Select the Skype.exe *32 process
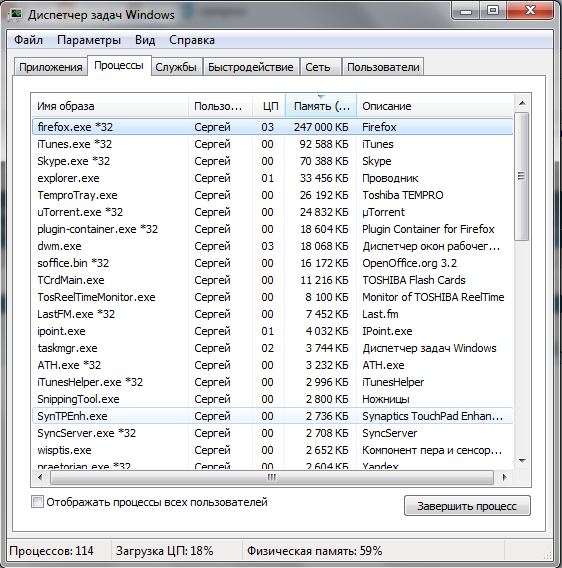562x568 pixels. coord(272,161)
